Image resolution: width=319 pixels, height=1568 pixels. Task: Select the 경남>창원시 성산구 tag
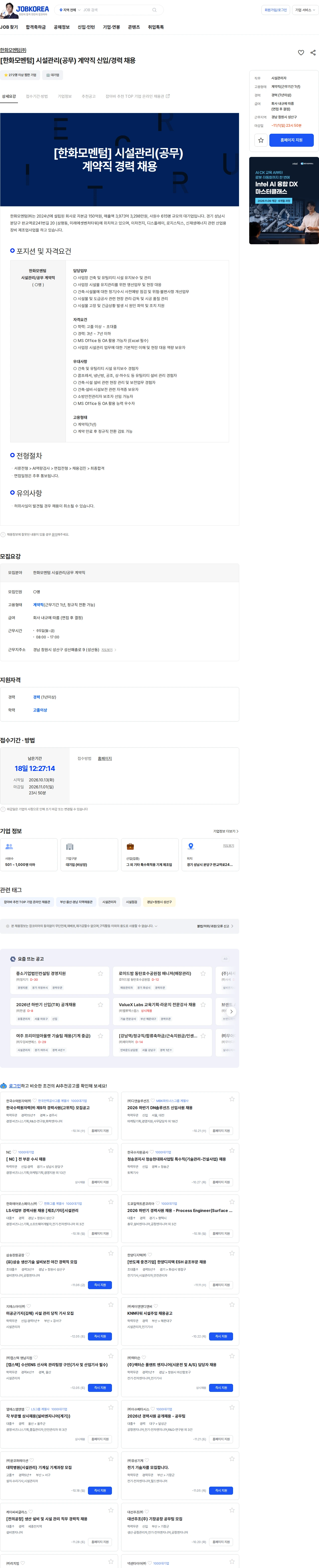coord(159,902)
